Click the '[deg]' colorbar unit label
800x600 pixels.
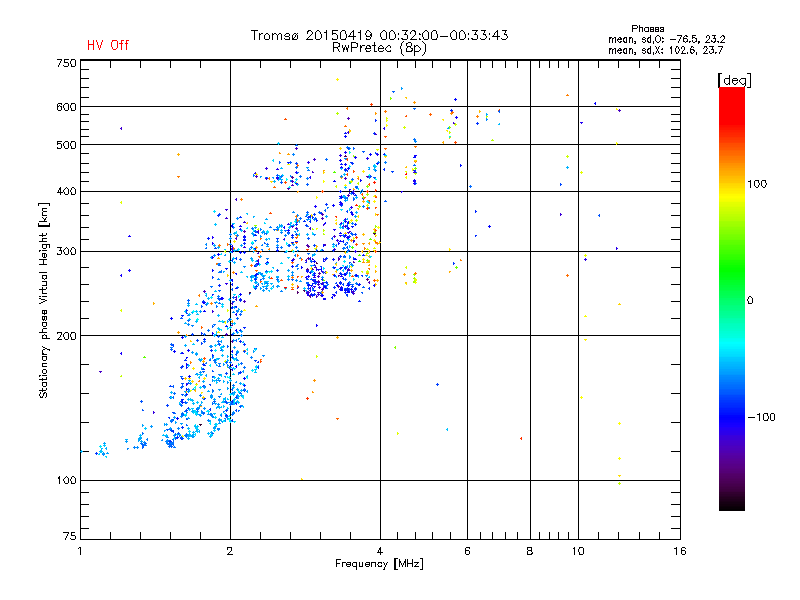734,80
